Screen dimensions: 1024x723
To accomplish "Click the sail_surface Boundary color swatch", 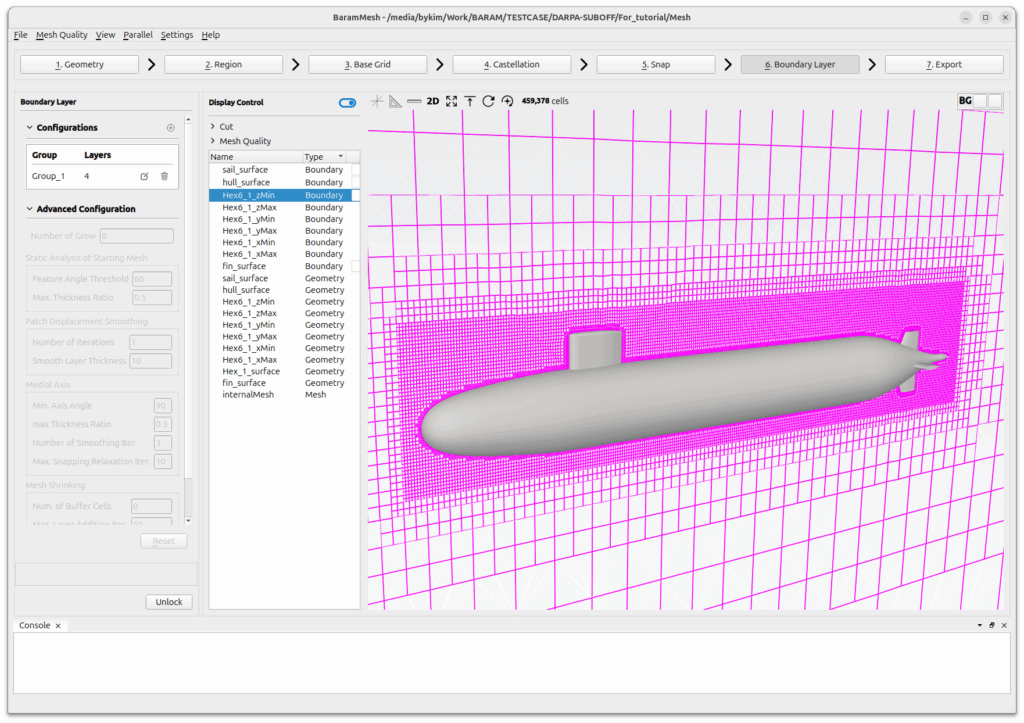I will [356, 170].
